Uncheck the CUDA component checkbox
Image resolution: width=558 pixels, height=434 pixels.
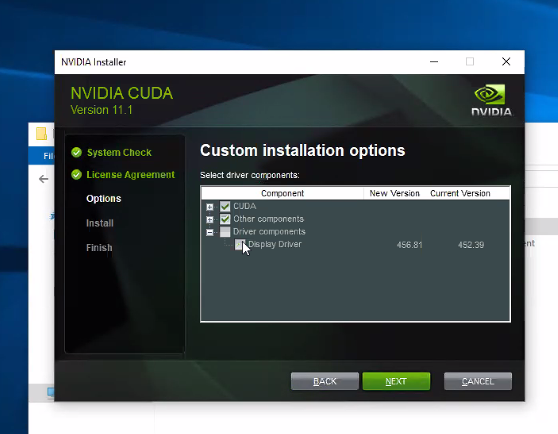[x=225, y=206]
